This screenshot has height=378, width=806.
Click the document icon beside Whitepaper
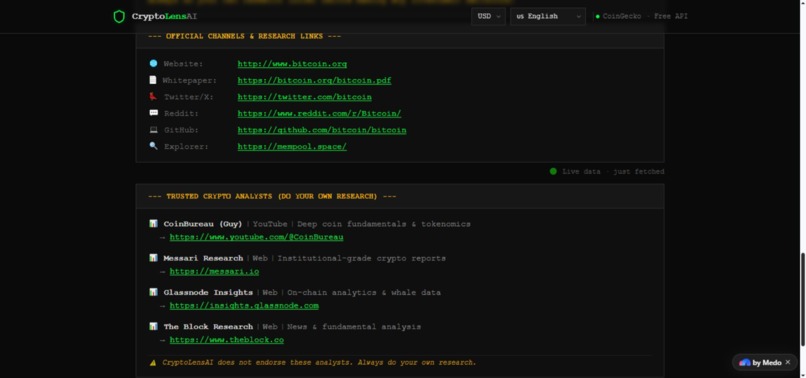tap(153, 80)
